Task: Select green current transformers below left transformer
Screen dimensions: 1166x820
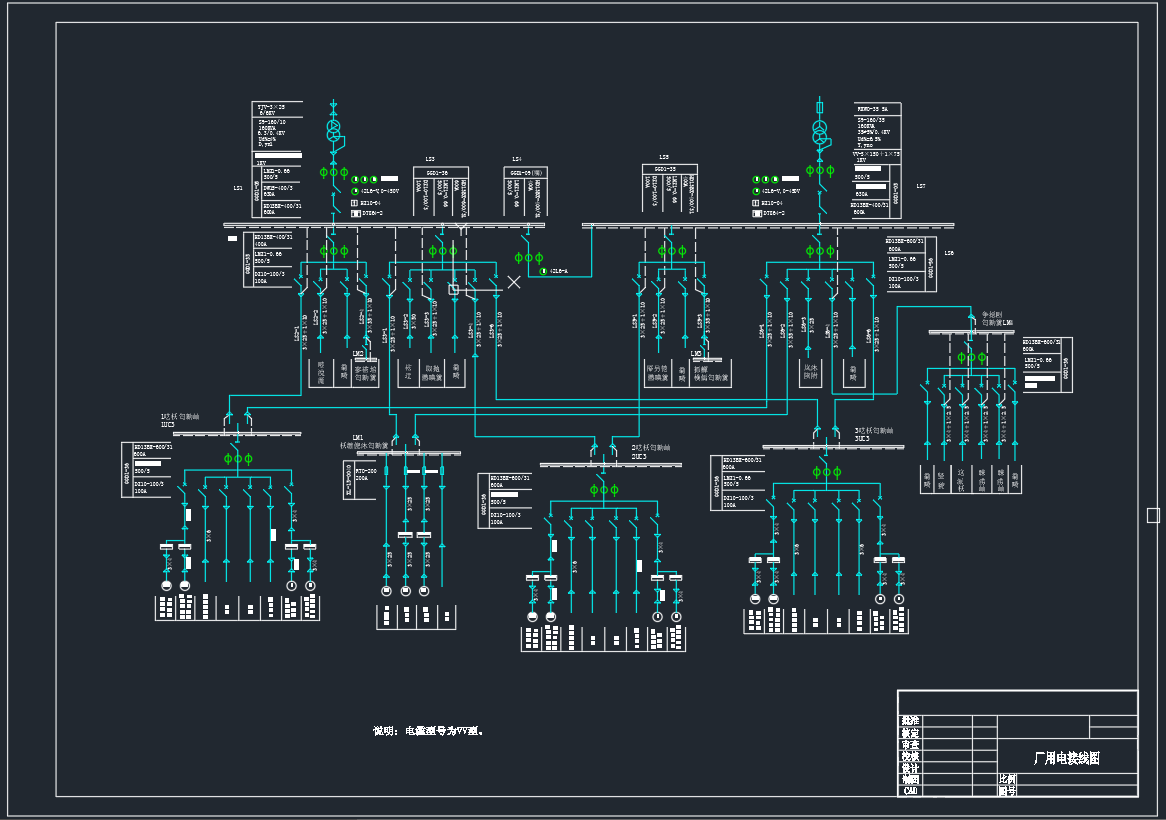Action: coord(334,172)
